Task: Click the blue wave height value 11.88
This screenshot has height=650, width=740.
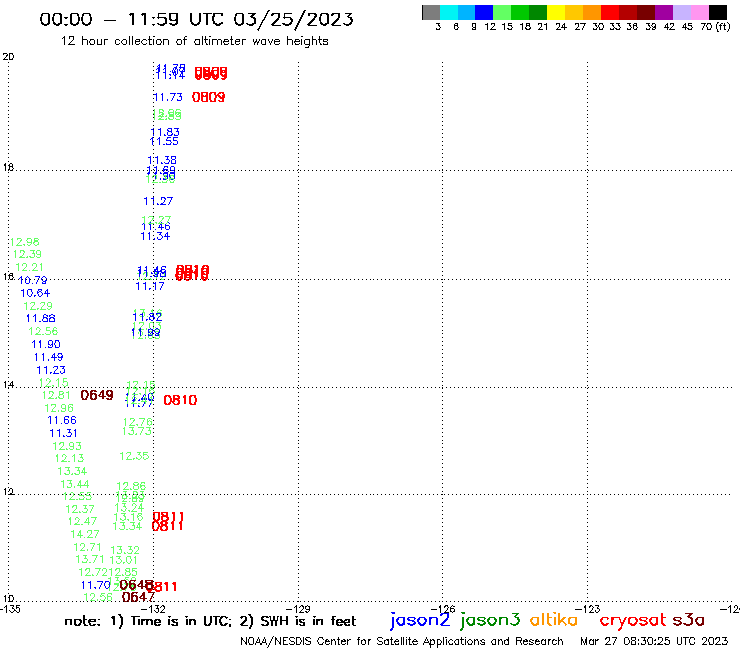Action: (x=40, y=319)
